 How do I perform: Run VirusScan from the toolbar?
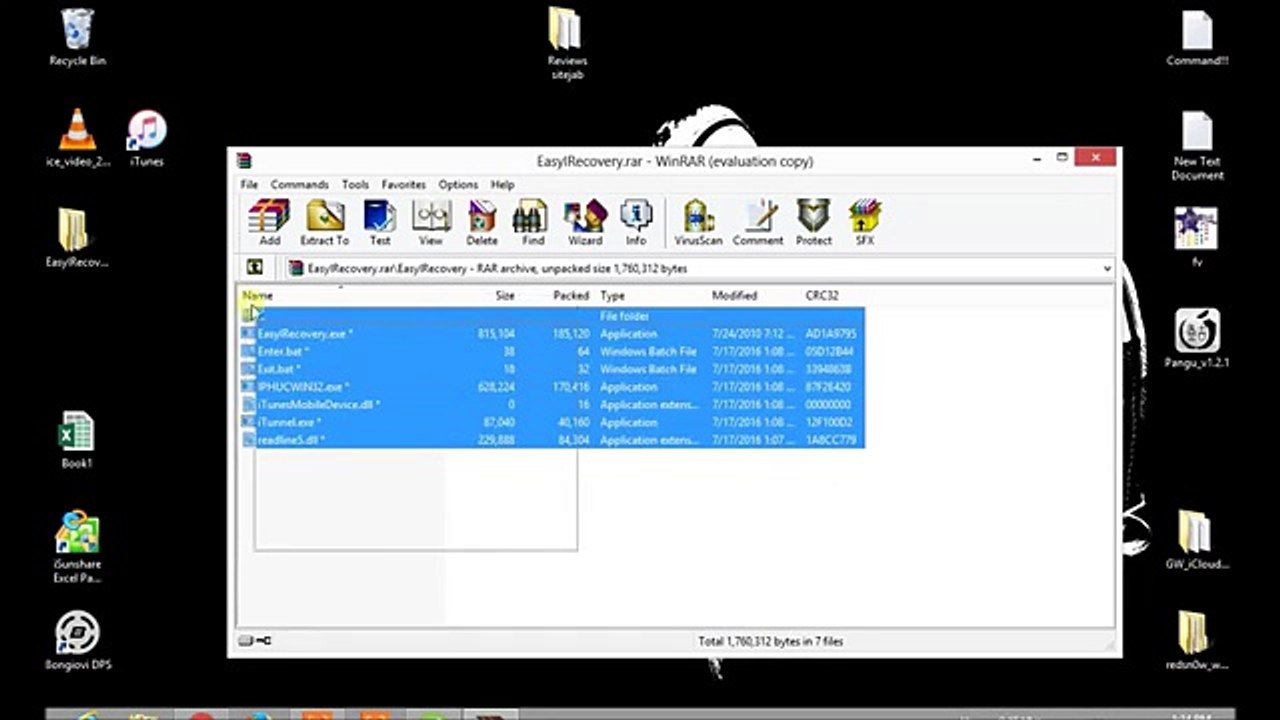coord(698,222)
